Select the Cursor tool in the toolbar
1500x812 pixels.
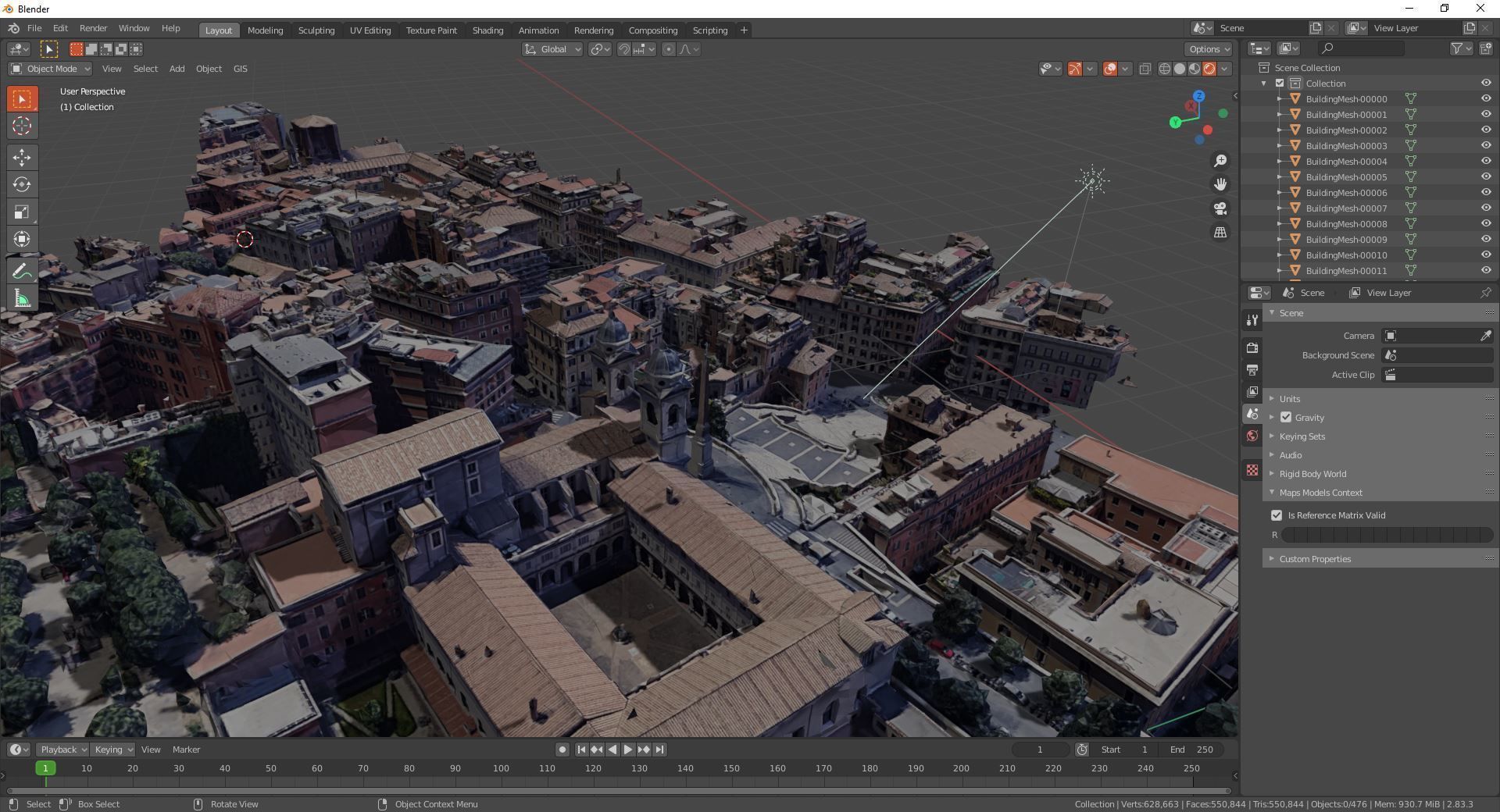22,126
